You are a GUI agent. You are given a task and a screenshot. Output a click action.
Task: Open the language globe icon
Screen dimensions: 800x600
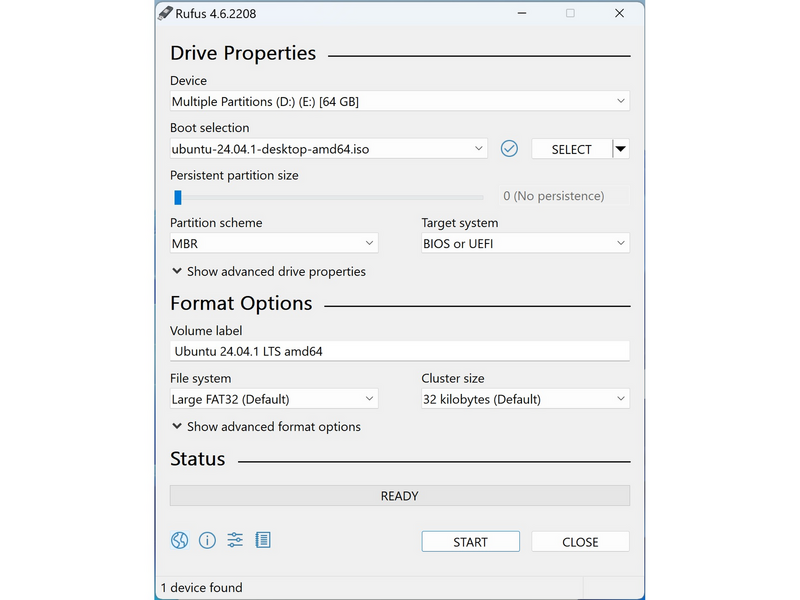coord(179,540)
